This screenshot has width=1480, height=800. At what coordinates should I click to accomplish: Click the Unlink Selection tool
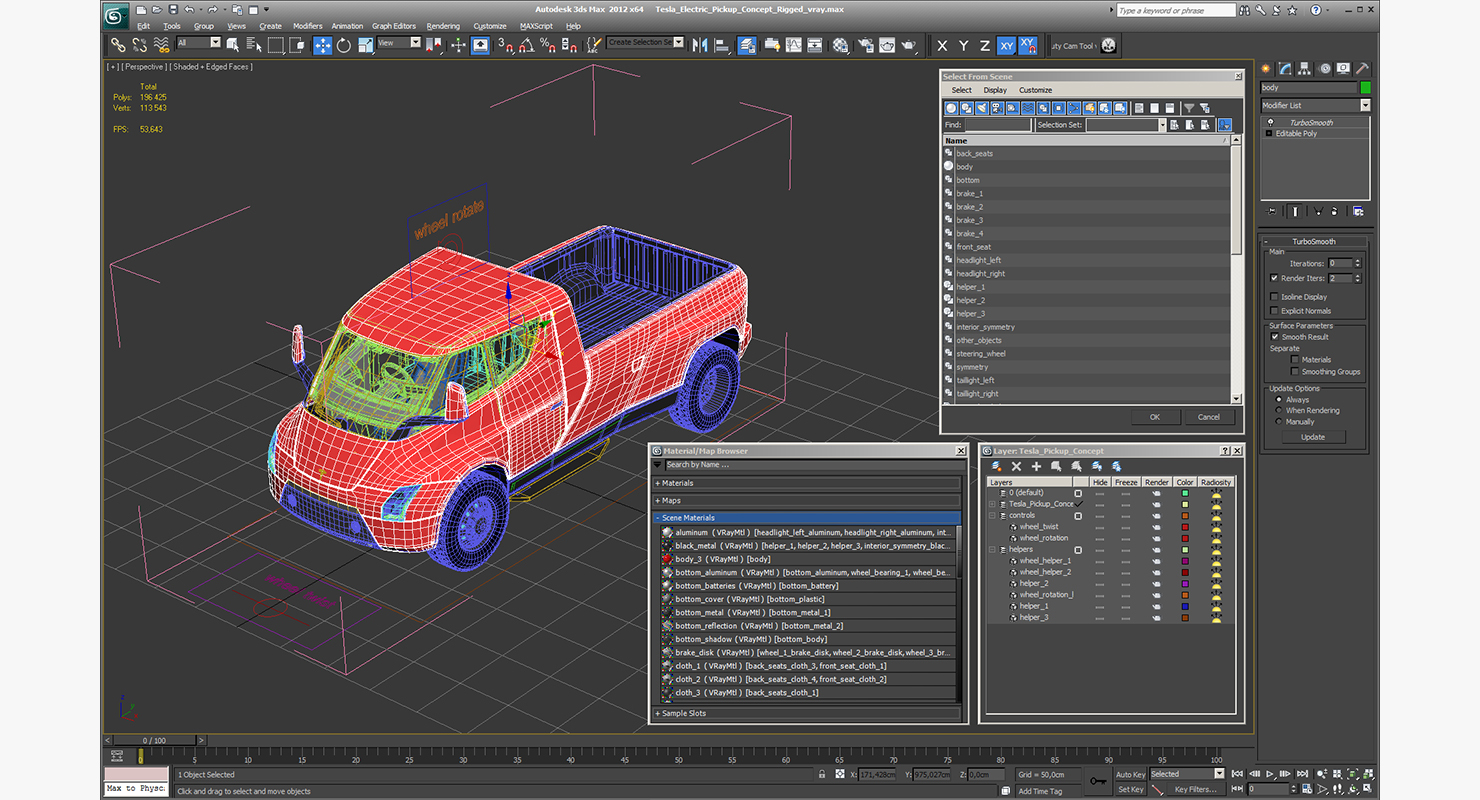click(x=139, y=45)
